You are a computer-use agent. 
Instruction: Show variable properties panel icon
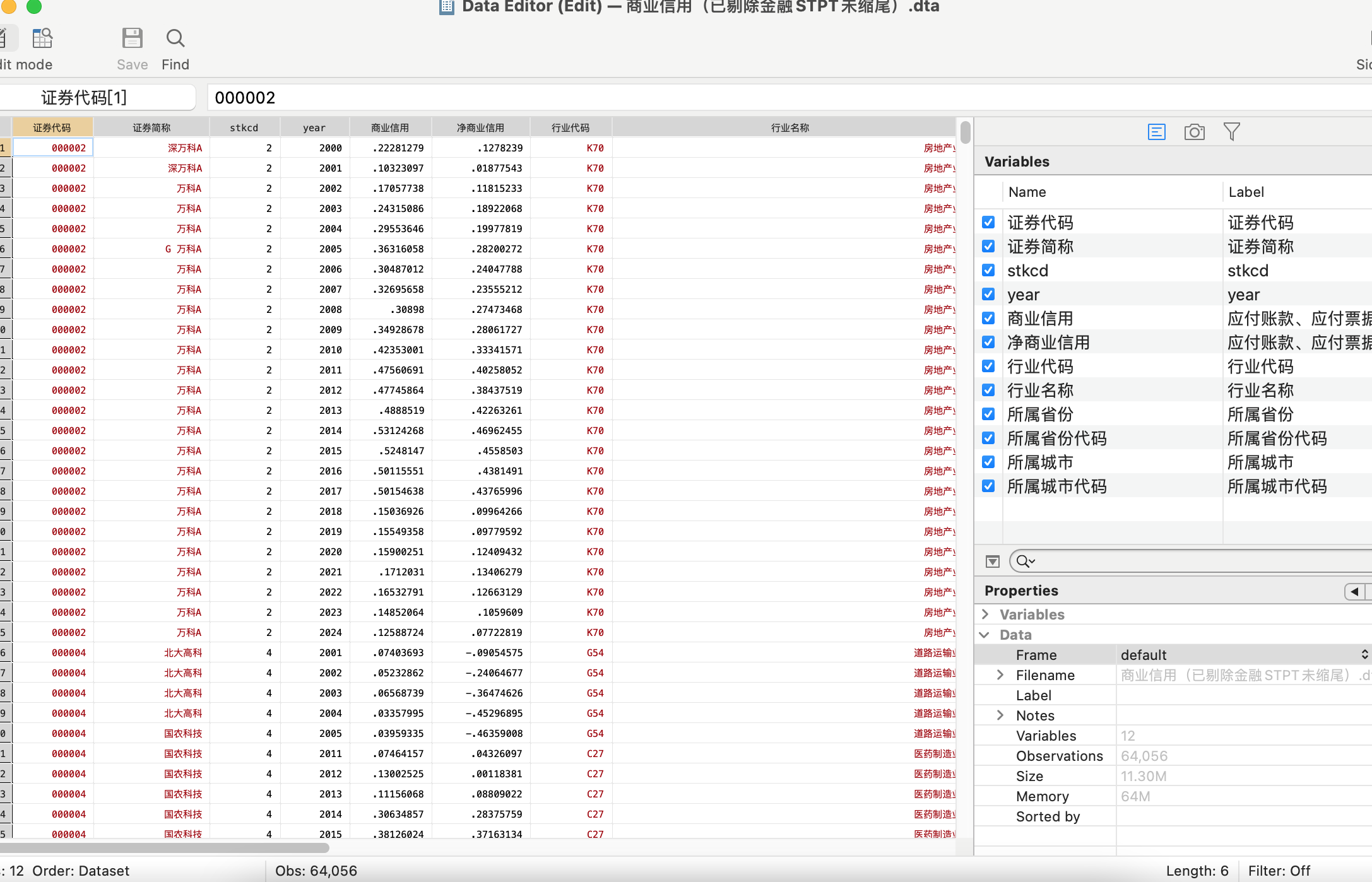(x=1156, y=132)
